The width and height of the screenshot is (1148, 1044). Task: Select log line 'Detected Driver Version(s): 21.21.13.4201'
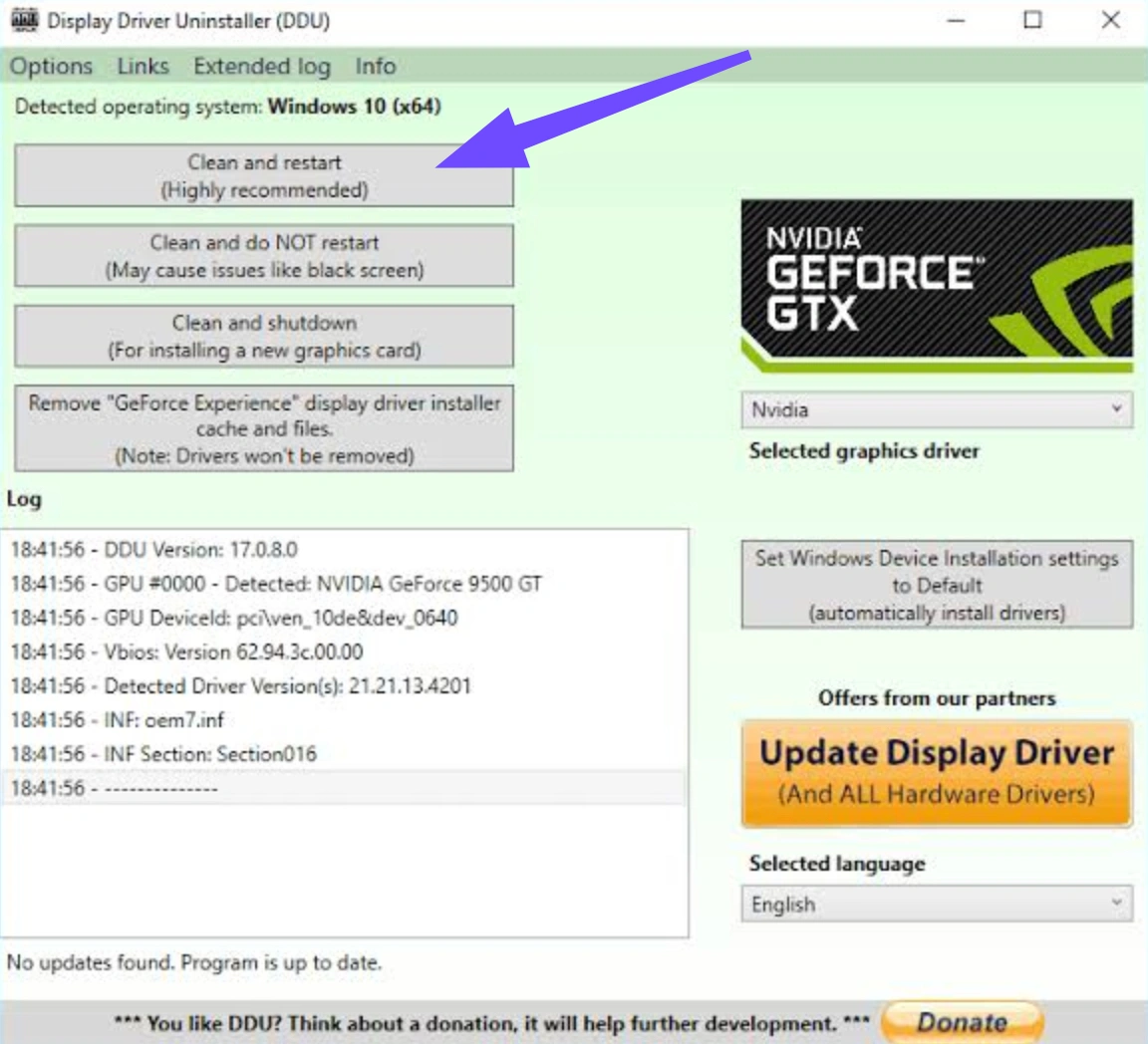(x=344, y=686)
